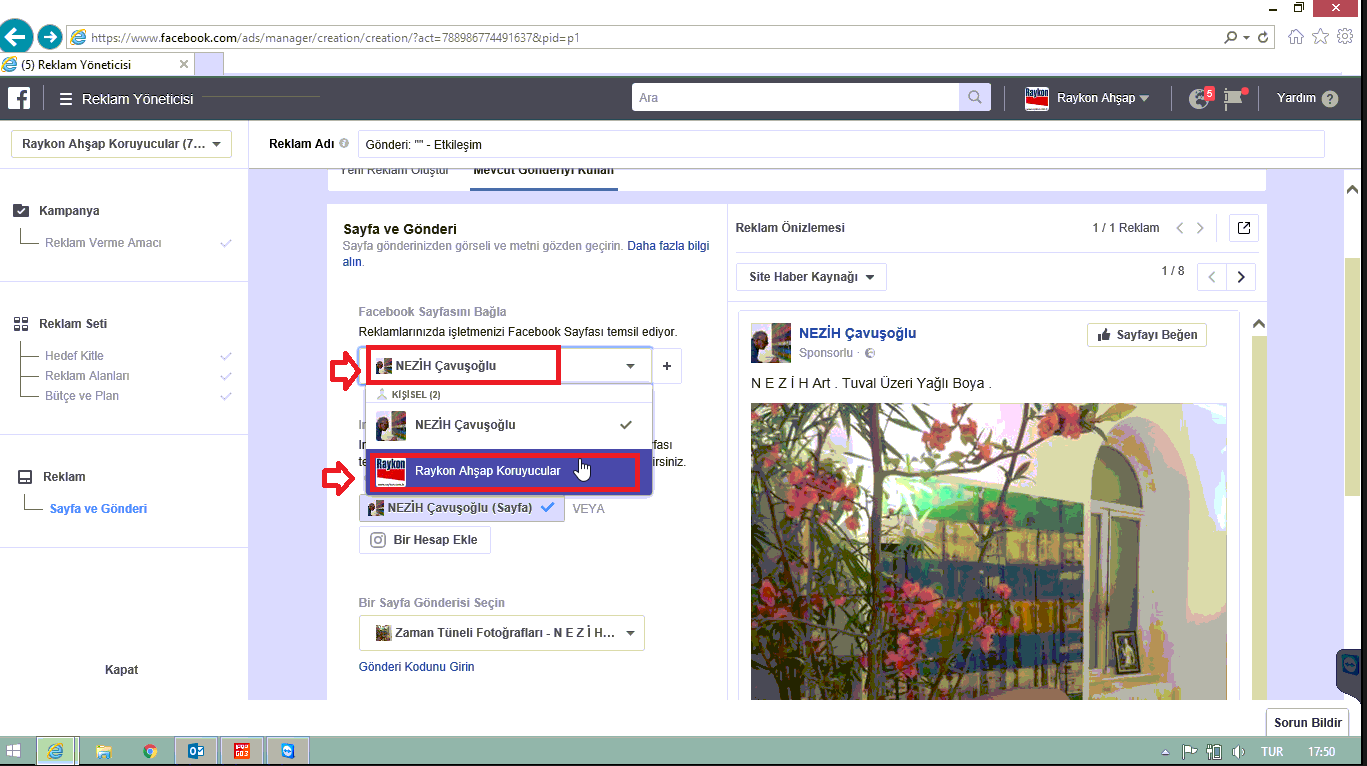
Task: Open ad preview in new window icon
Action: click(x=1243, y=228)
